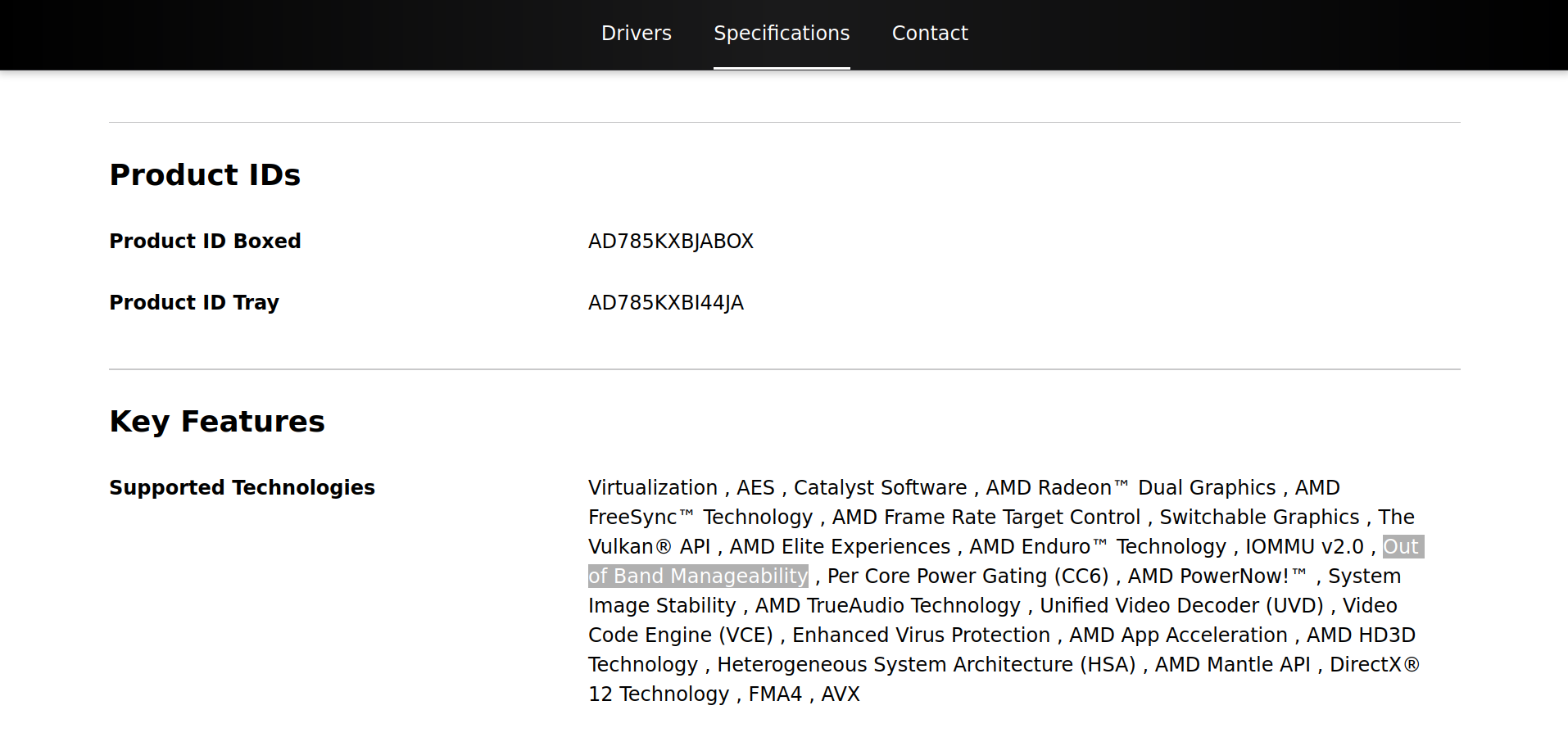Viewport: 1568px width, 737px height.
Task: Click AMD Elite Experiences text
Action: click(840, 547)
